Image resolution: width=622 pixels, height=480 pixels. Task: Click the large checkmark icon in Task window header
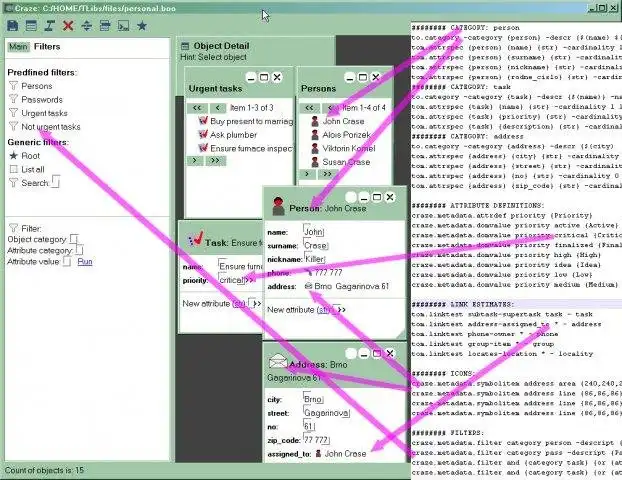[x=196, y=239]
